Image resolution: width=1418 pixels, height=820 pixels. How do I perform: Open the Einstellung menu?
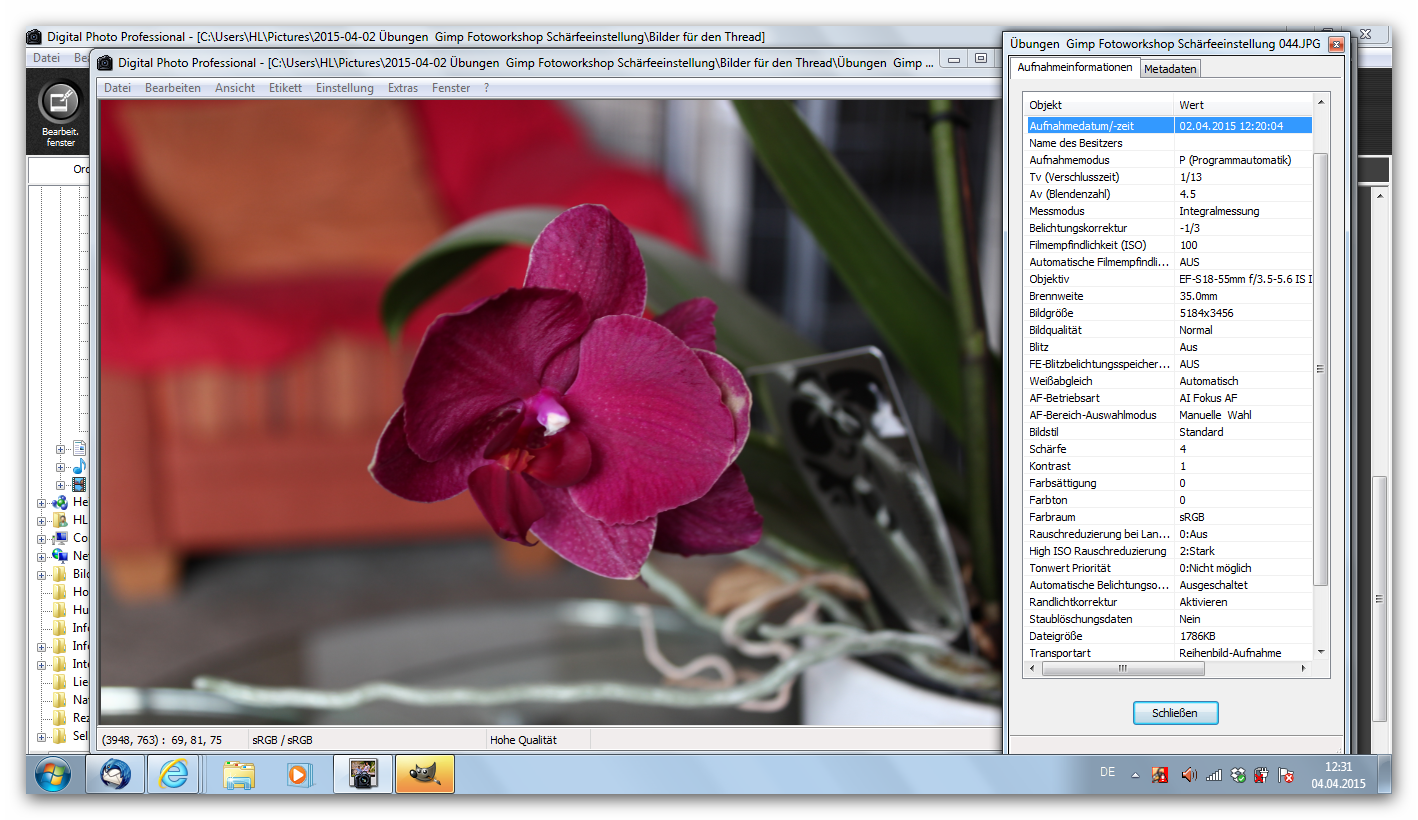(345, 88)
